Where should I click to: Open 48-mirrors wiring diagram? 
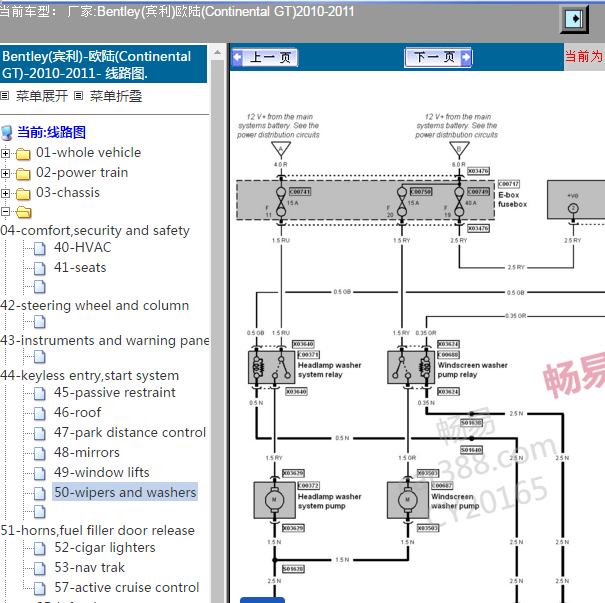(87, 453)
